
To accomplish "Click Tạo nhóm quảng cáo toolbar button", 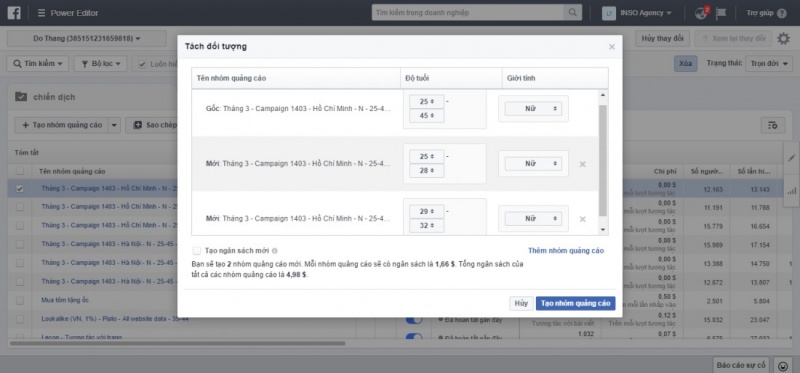I will click(x=62, y=125).
